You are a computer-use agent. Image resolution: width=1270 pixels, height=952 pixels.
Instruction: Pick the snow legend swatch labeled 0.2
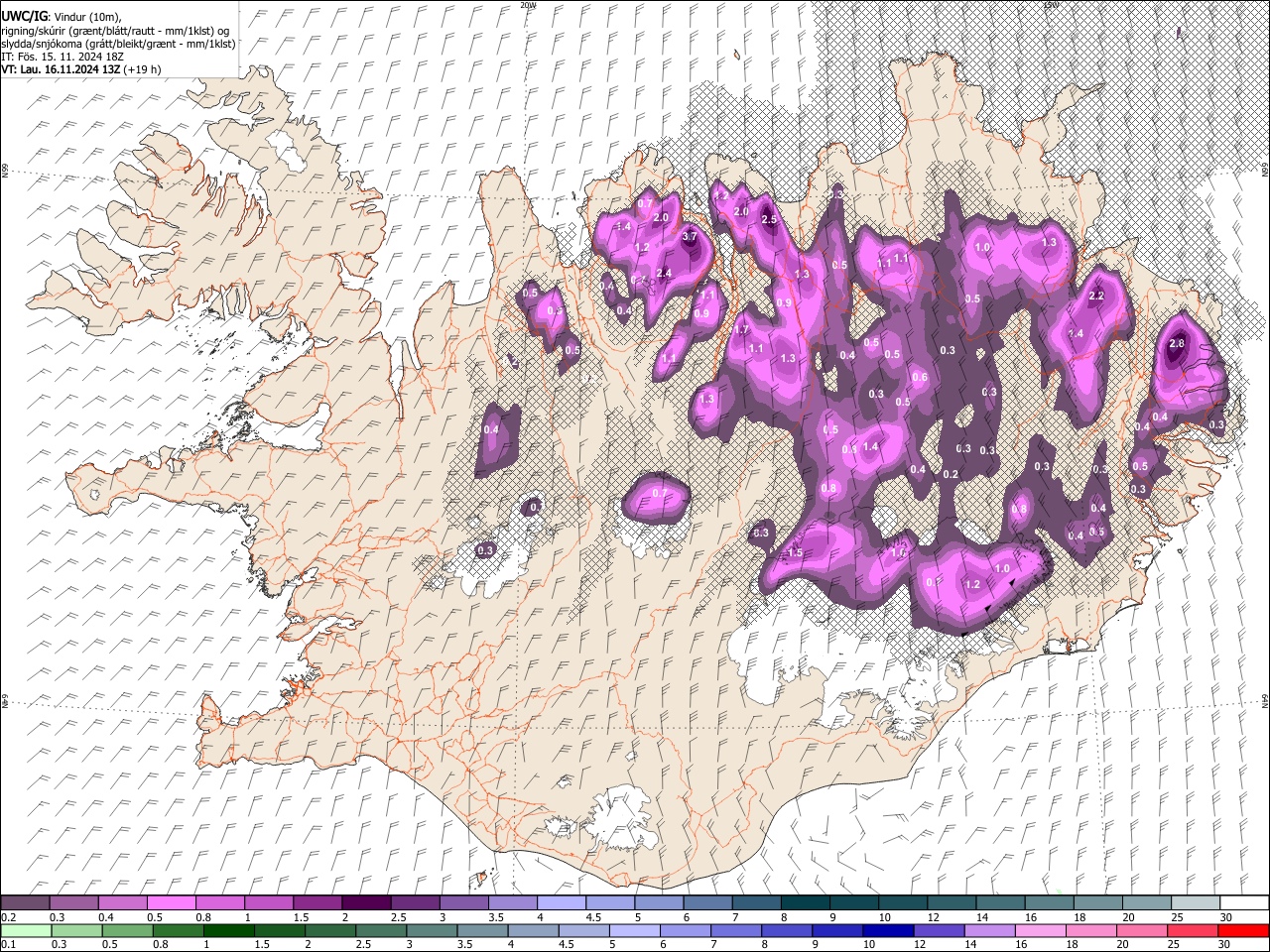pyautogui.click(x=25, y=903)
